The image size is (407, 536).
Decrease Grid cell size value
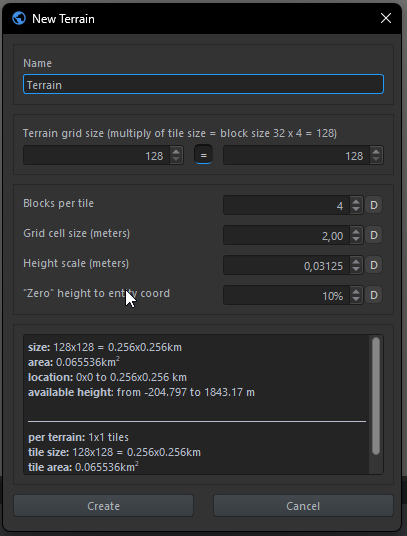tap(356, 239)
